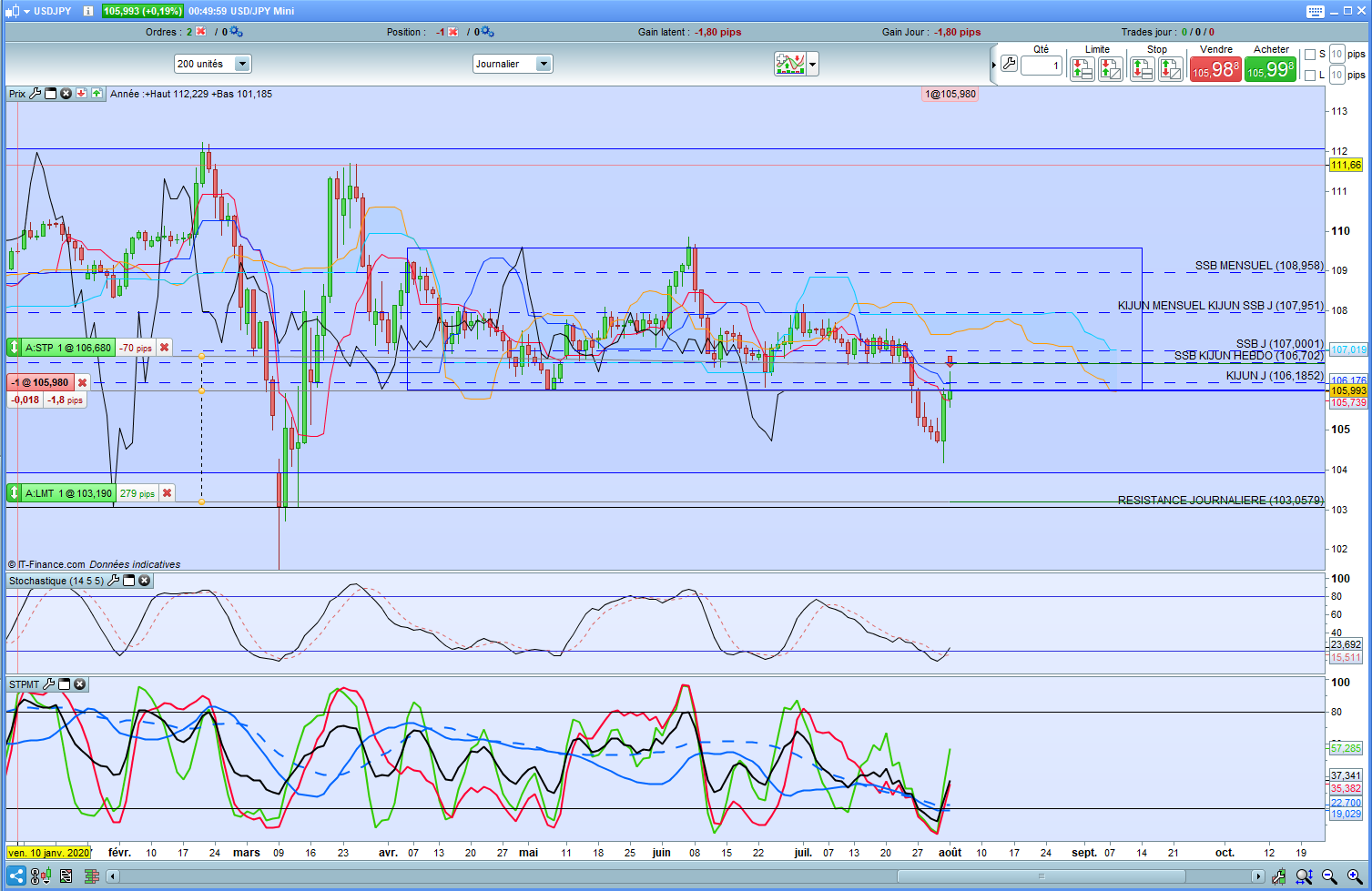Open the 200 unités dropdown
The image size is (1372, 891).
coord(213,64)
